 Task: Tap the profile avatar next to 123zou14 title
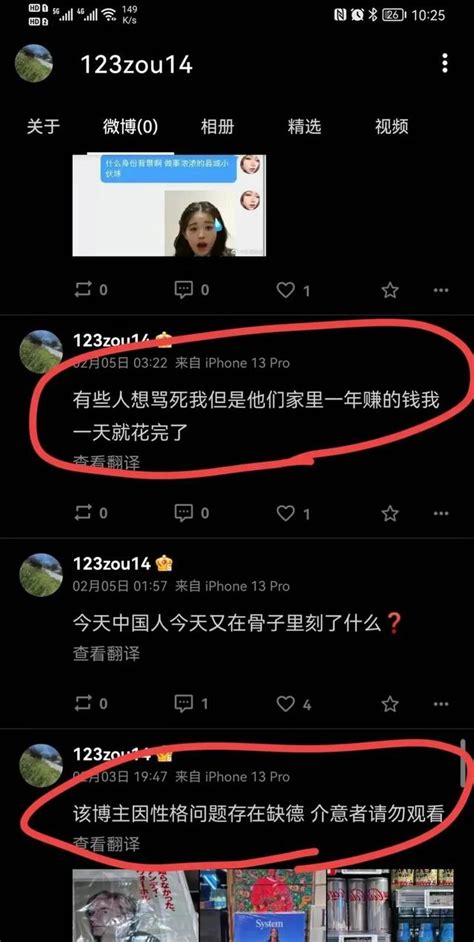tap(34, 63)
